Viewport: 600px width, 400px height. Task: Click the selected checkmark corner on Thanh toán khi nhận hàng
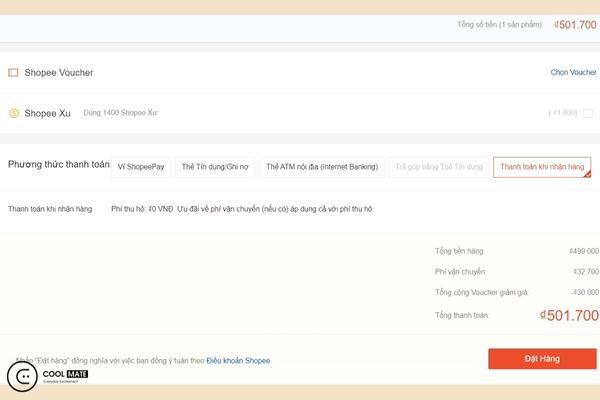click(x=587, y=174)
